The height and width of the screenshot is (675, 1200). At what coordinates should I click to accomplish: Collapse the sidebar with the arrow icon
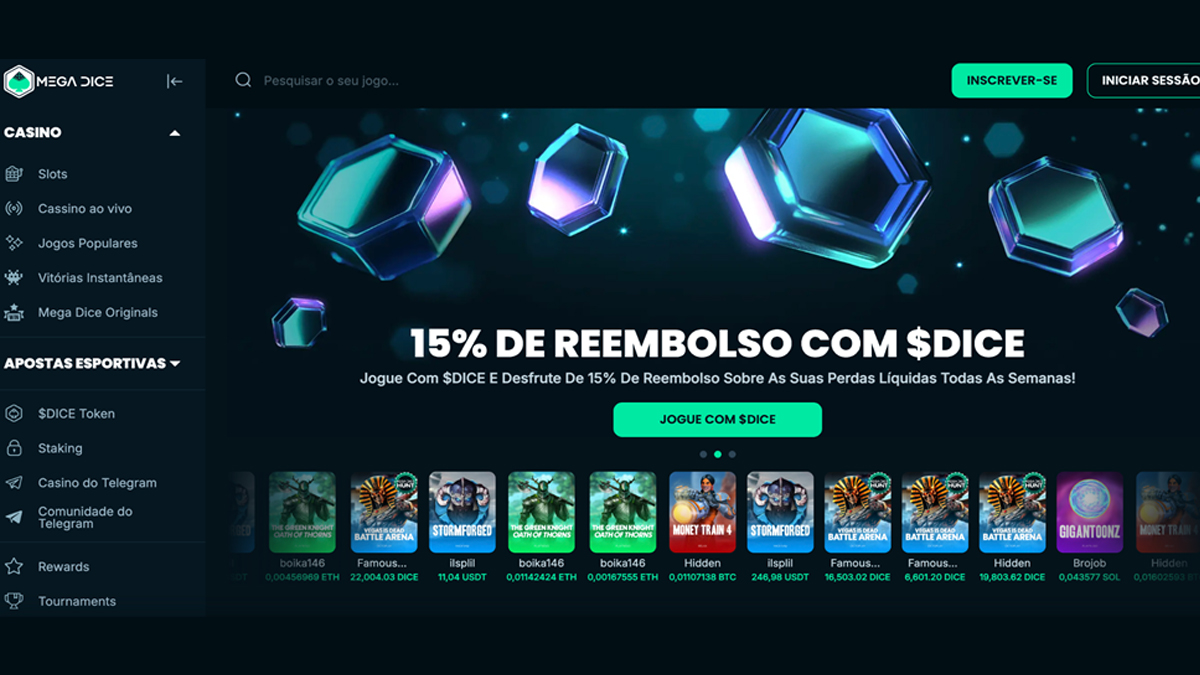click(x=175, y=81)
